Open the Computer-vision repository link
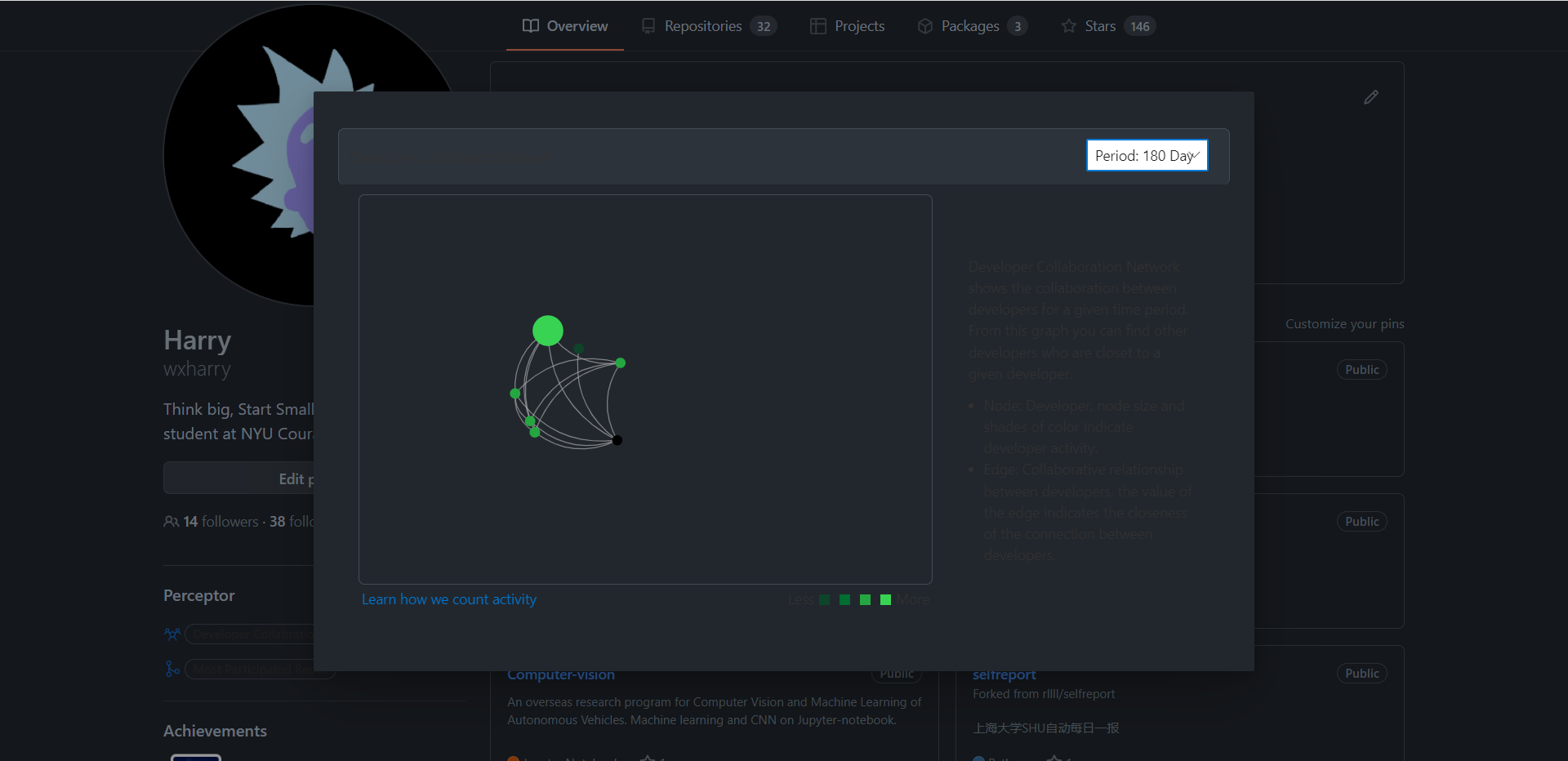 pos(561,674)
